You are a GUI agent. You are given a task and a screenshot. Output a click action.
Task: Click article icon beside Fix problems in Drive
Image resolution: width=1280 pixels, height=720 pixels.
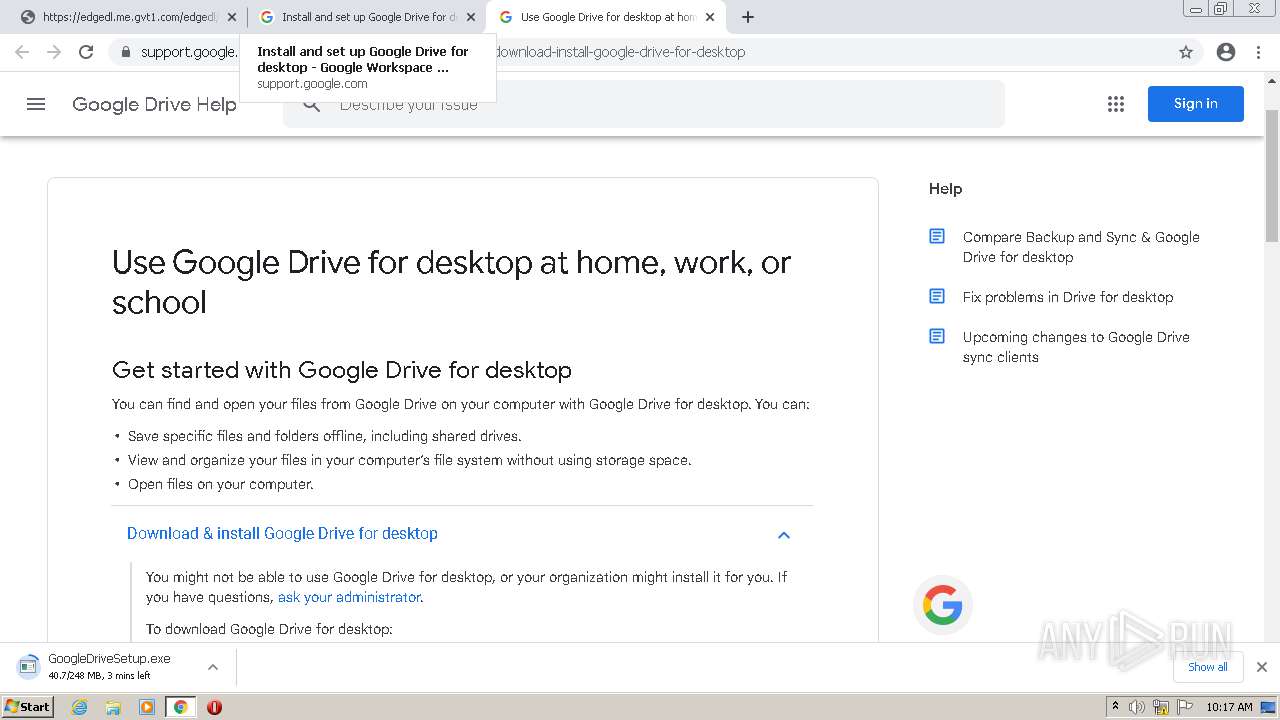[x=937, y=297]
